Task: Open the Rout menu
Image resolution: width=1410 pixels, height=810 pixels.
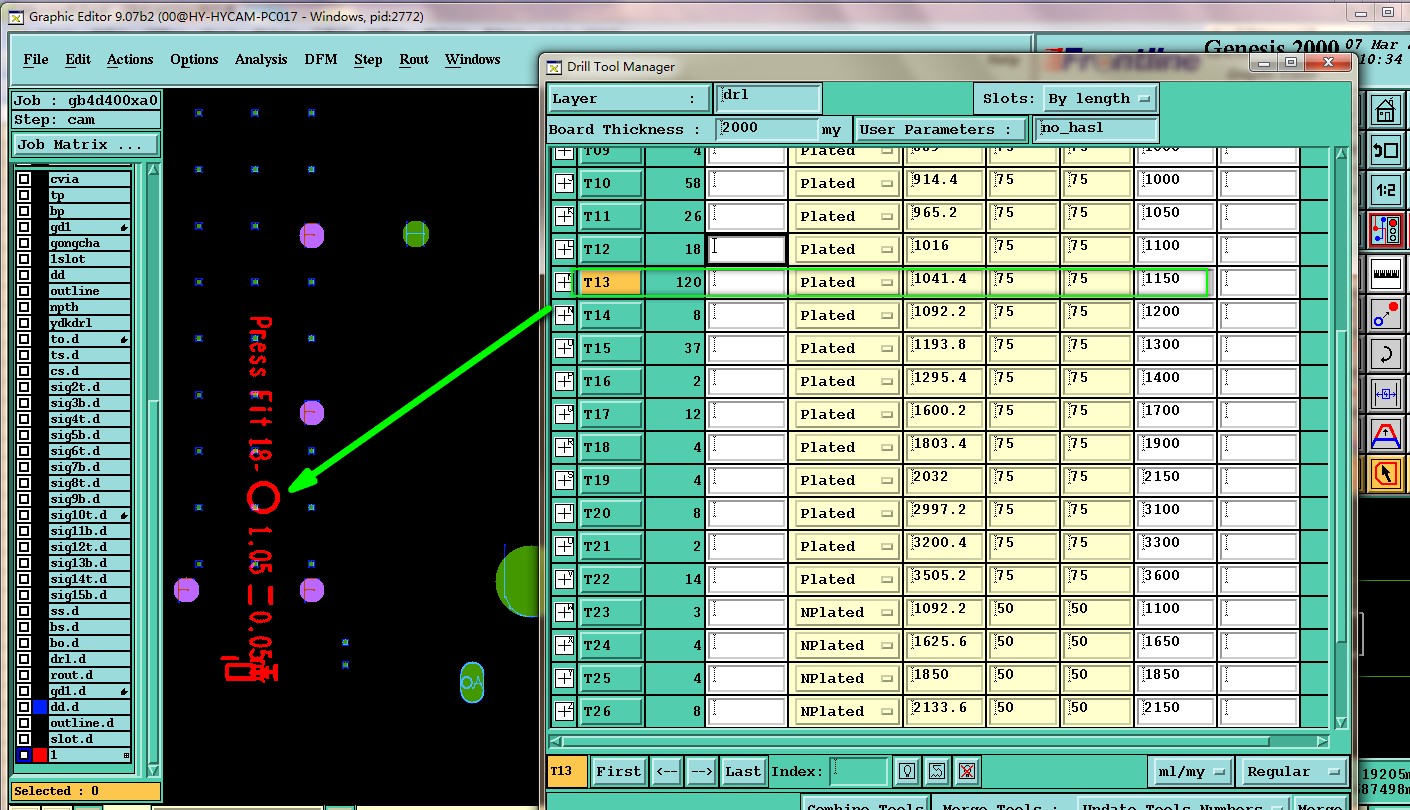Action: click(x=414, y=59)
